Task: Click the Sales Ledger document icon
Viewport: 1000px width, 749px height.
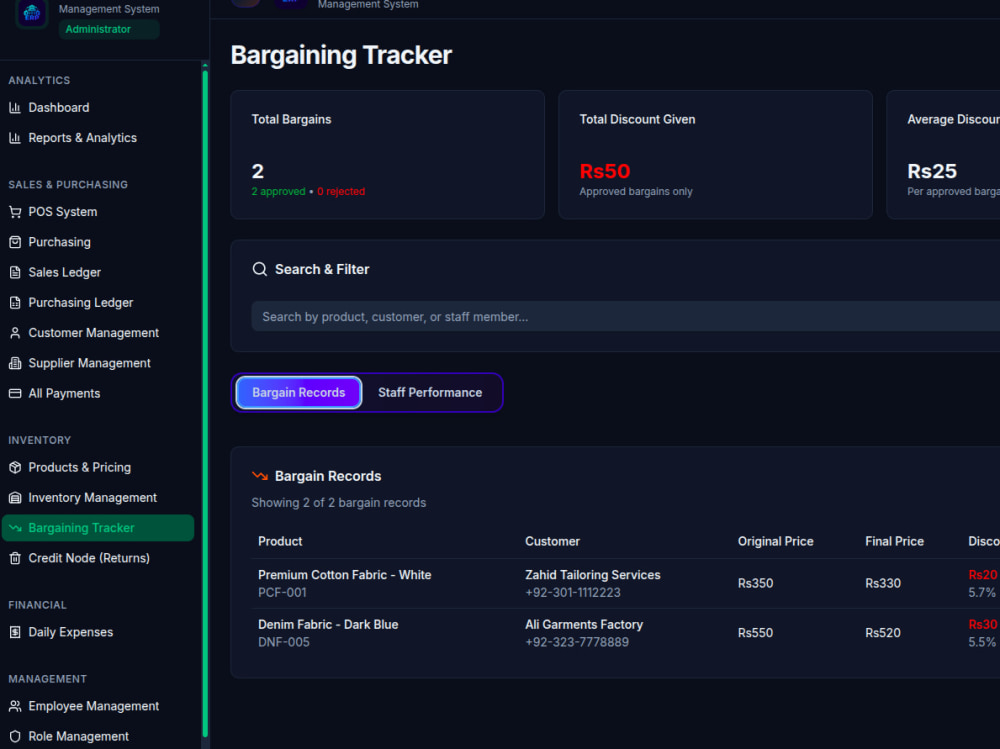Action: coord(15,272)
